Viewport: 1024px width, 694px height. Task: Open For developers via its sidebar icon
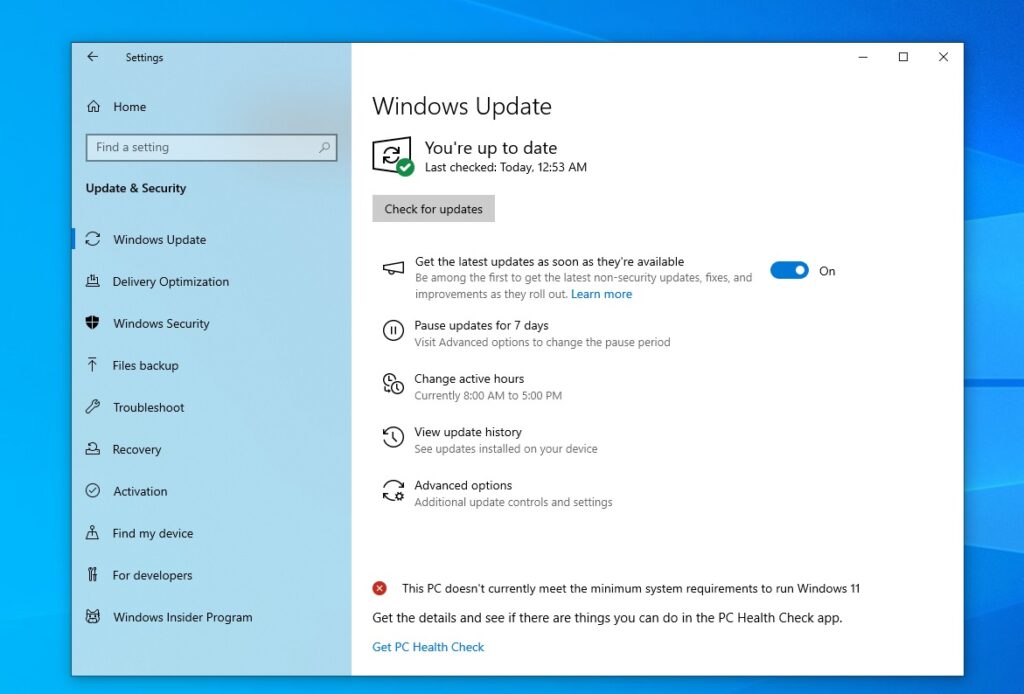coord(93,575)
